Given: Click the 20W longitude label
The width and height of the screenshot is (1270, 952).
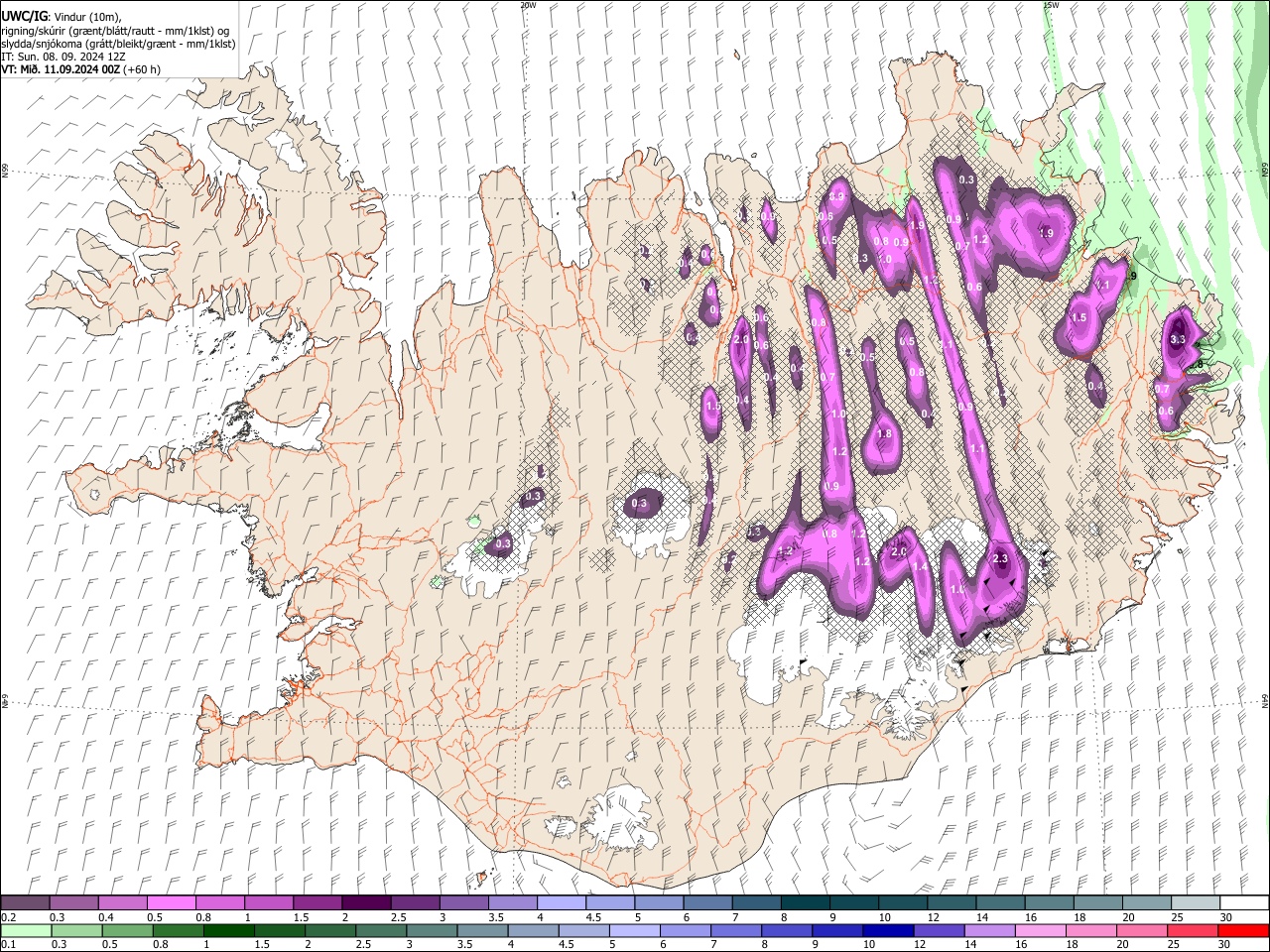Looking at the screenshot, I should point(528,5).
